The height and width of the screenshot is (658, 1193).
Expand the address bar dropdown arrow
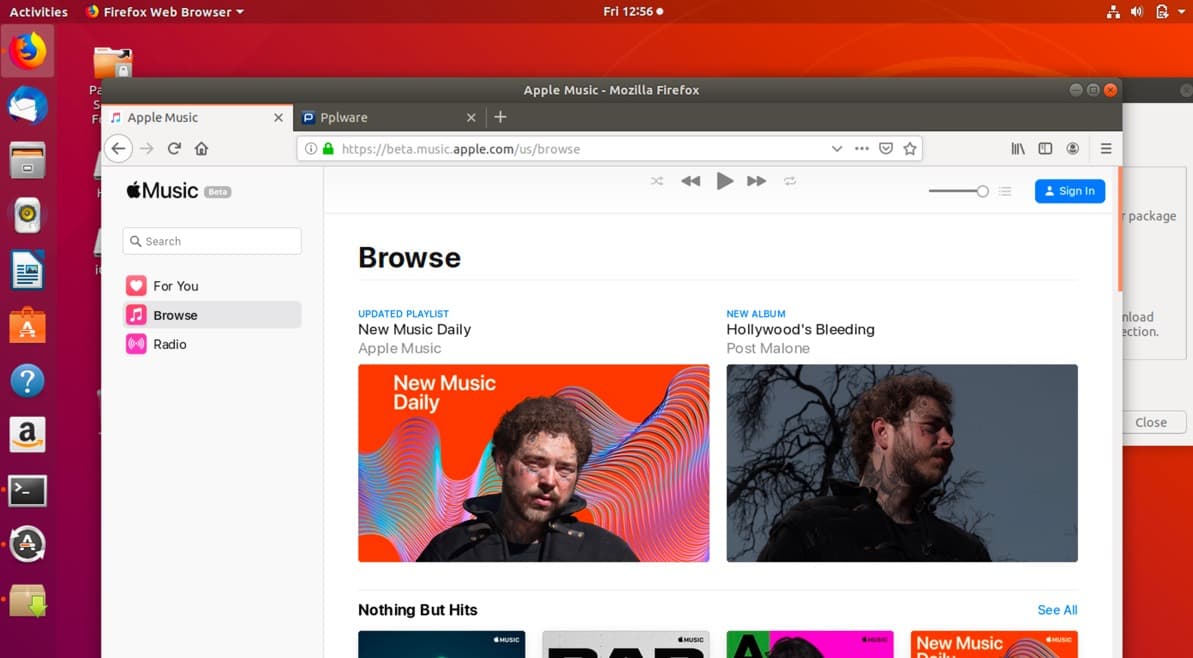point(837,148)
